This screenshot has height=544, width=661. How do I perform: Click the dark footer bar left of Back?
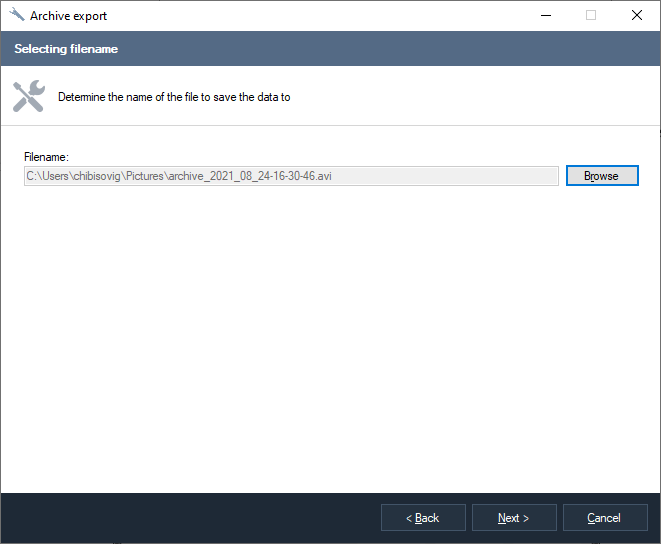click(x=190, y=518)
